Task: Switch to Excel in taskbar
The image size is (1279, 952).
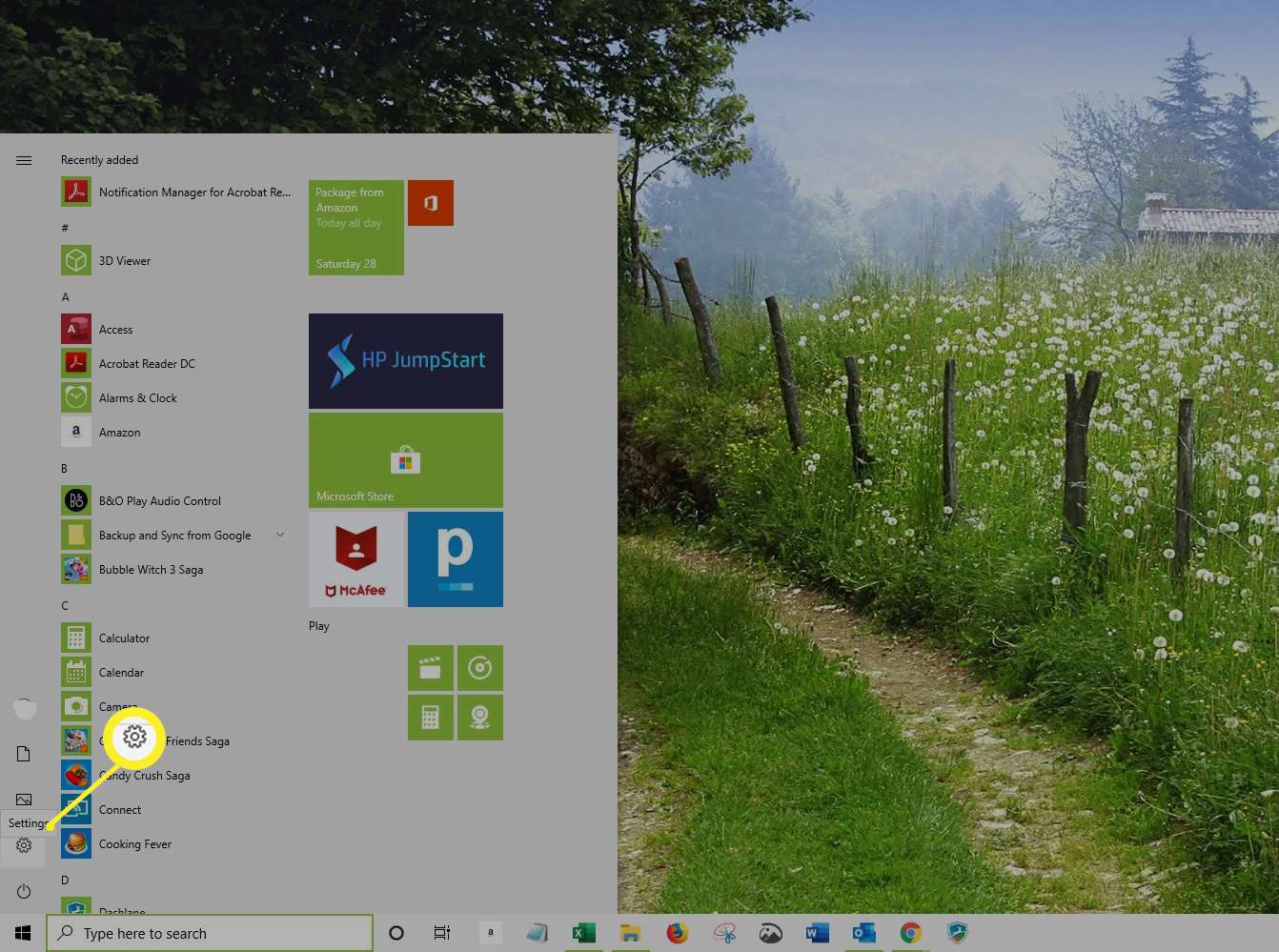Action: click(x=583, y=933)
